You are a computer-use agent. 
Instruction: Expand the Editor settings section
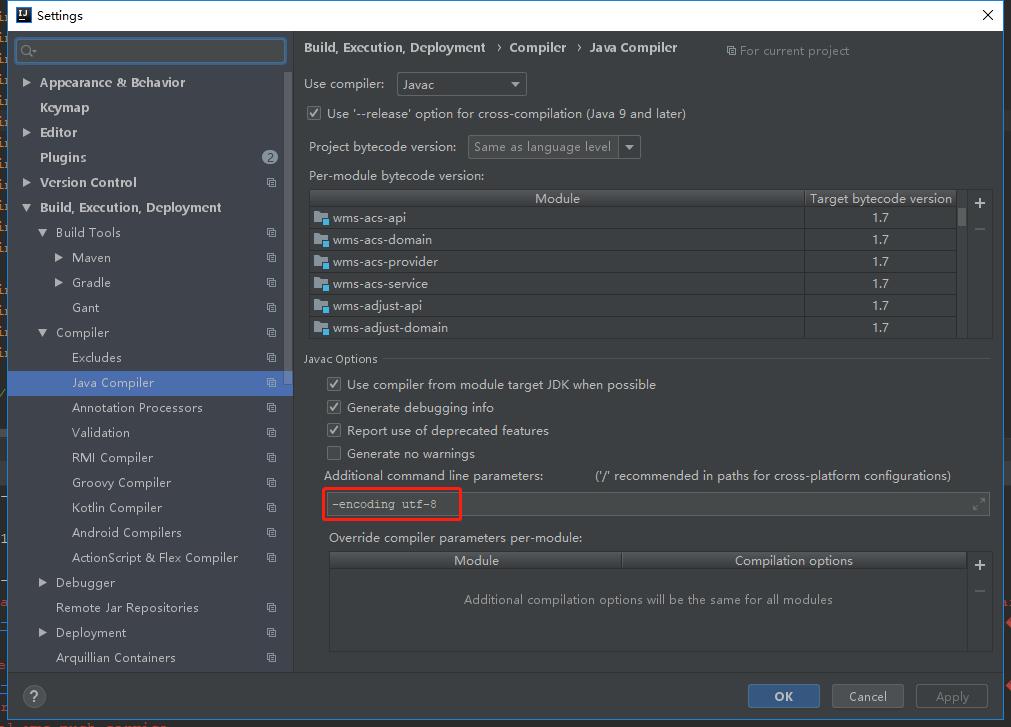pos(26,132)
